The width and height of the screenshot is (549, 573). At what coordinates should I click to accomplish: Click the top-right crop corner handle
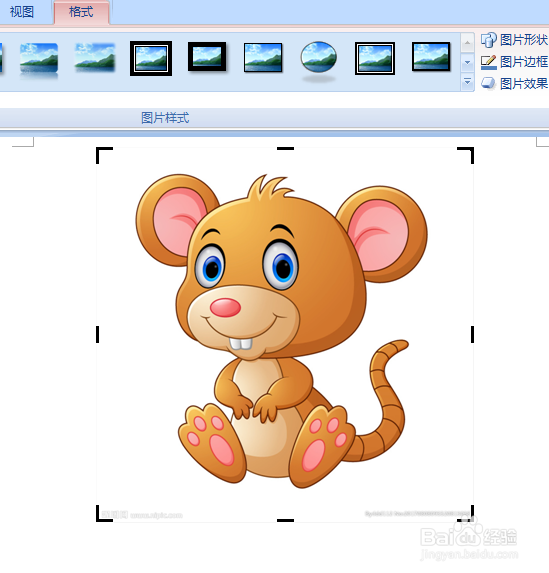click(x=466, y=155)
